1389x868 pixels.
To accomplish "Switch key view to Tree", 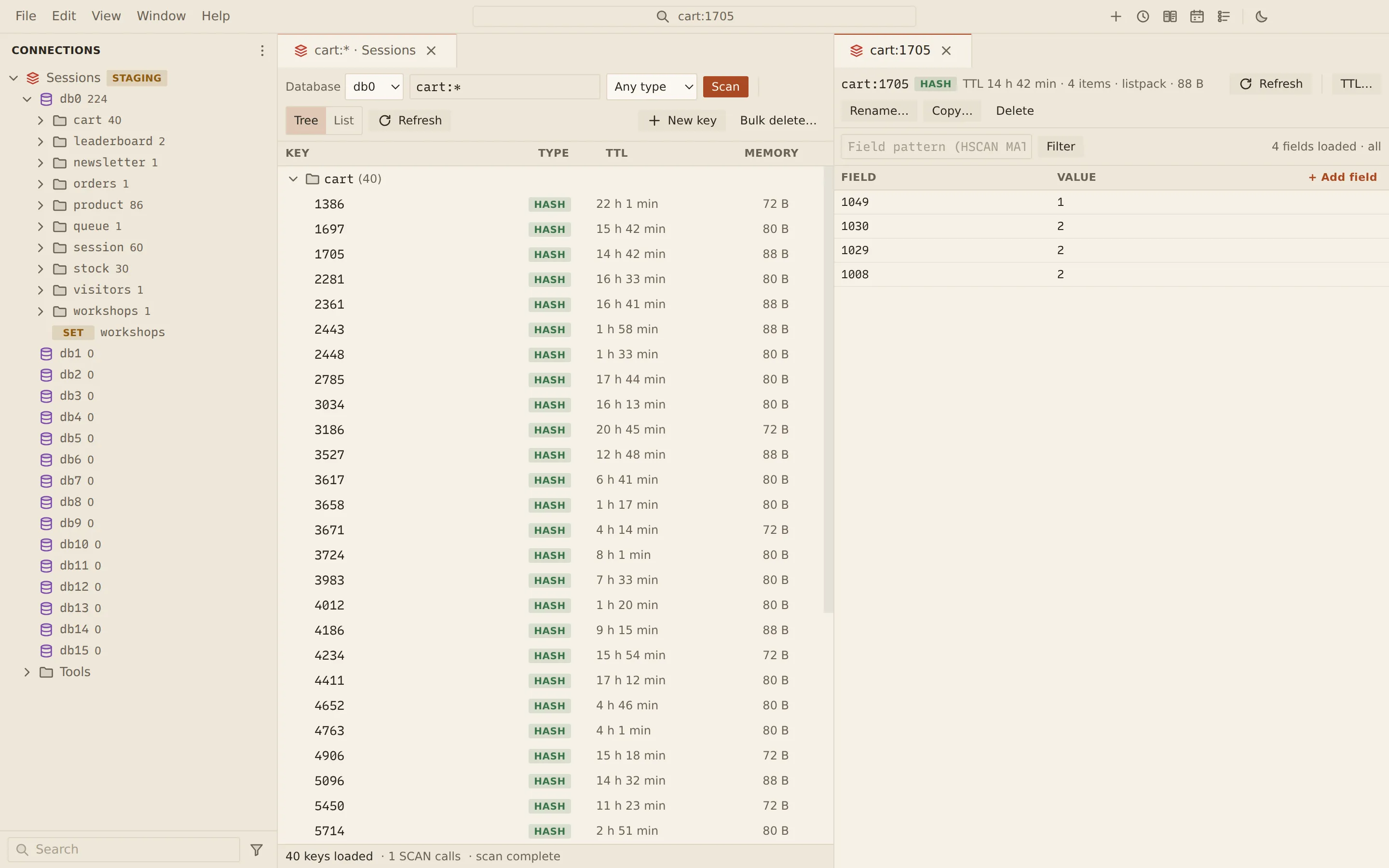I will point(306,121).
